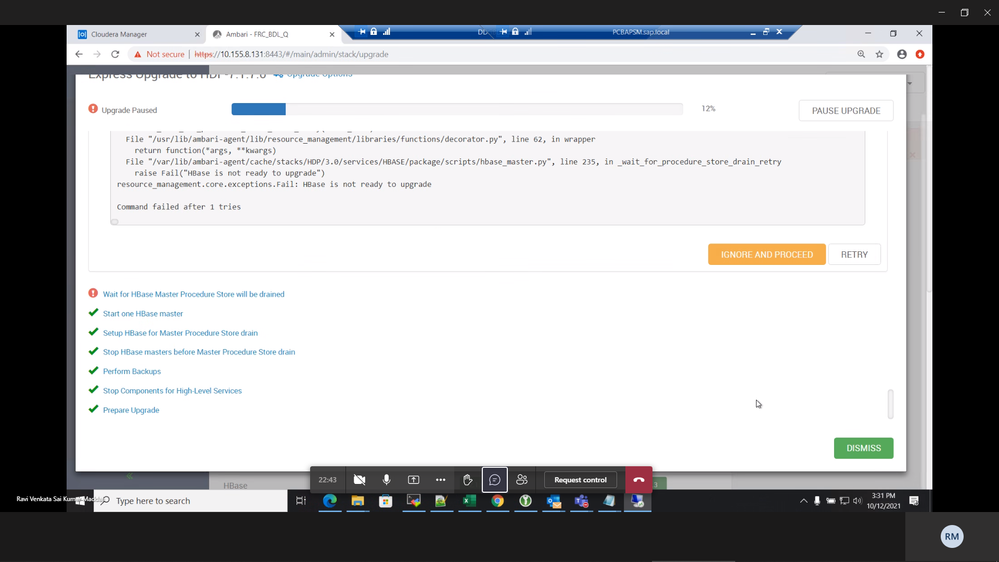Open Task View on the taskbar

[x=301, y=501]
